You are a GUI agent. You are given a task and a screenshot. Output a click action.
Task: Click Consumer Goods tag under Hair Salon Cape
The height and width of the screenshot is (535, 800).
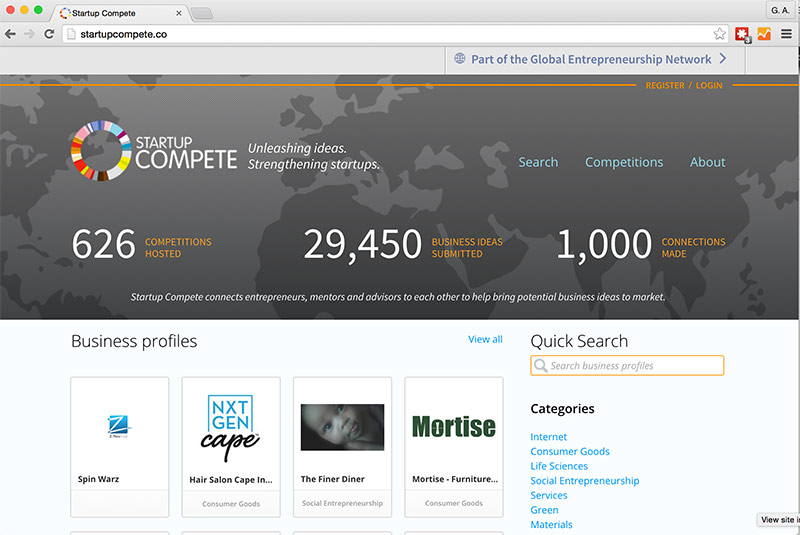[231, 504]
